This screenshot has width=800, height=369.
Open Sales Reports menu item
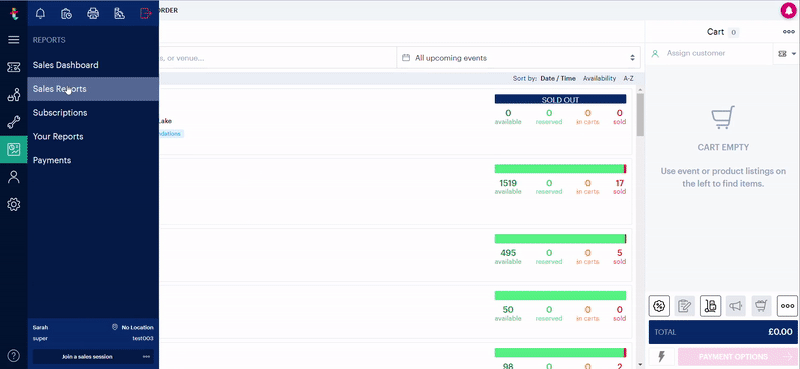pos(93,89)
